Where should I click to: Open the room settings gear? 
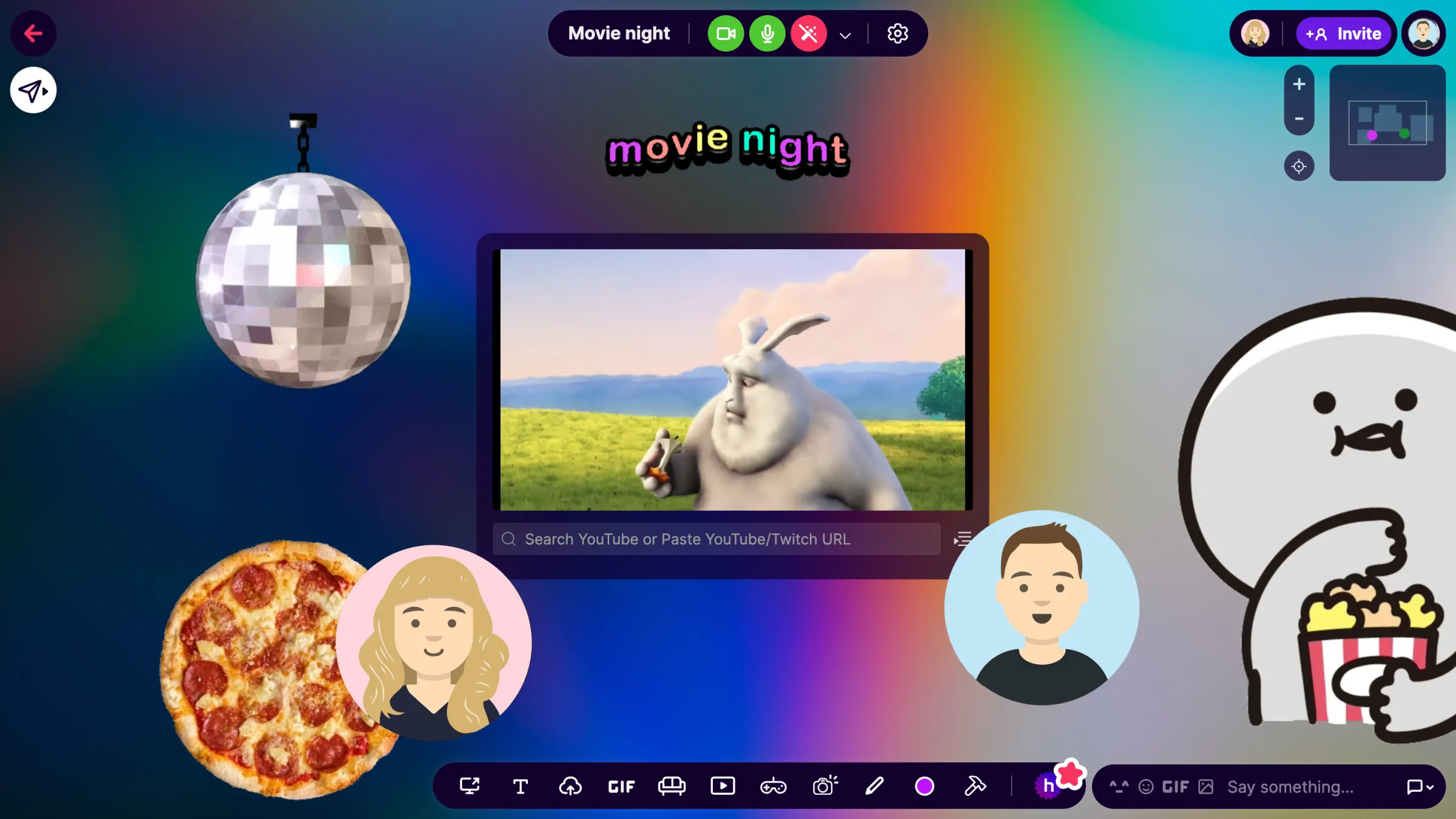click(898, 33)
